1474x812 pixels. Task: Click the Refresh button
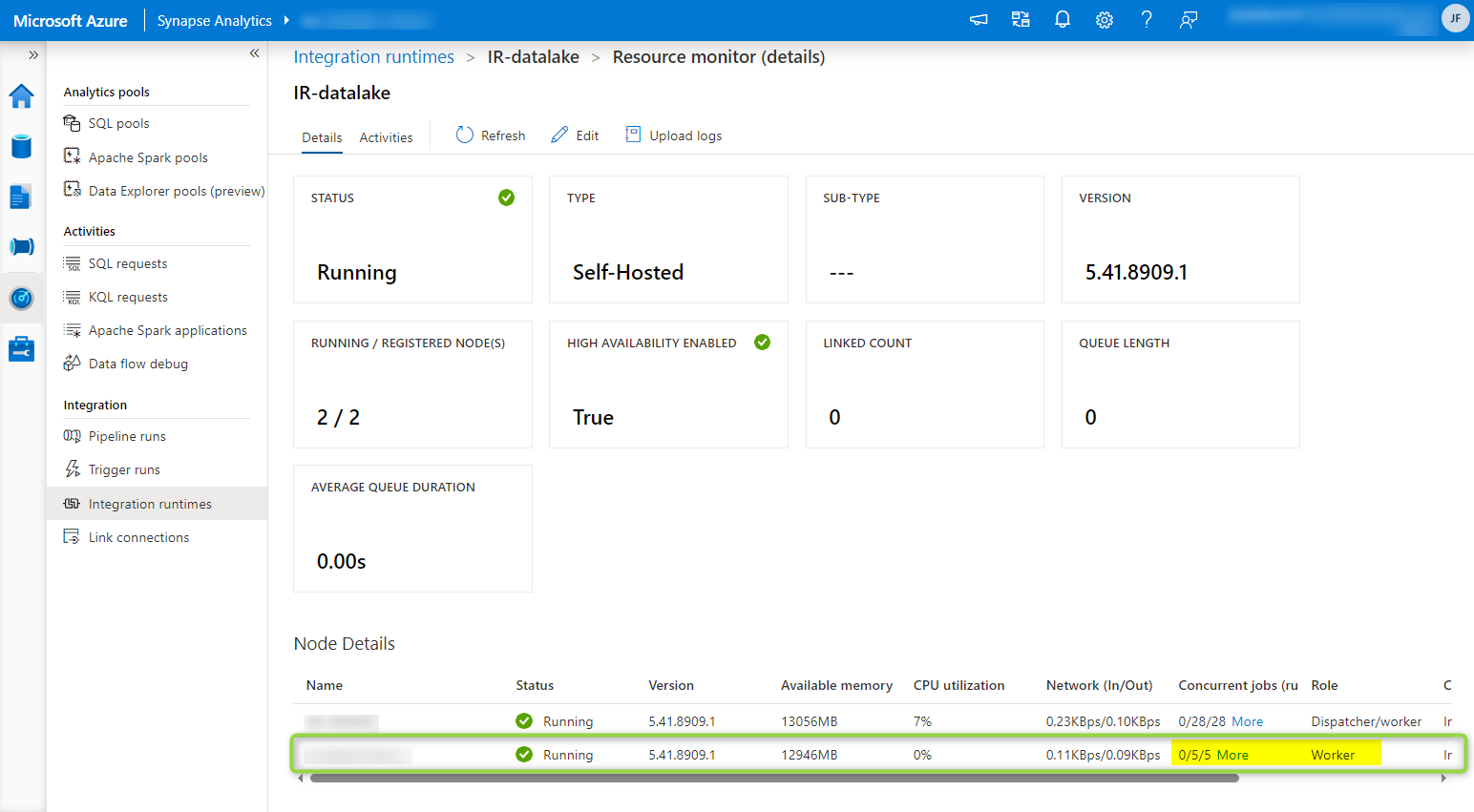[x=491, y=135]
